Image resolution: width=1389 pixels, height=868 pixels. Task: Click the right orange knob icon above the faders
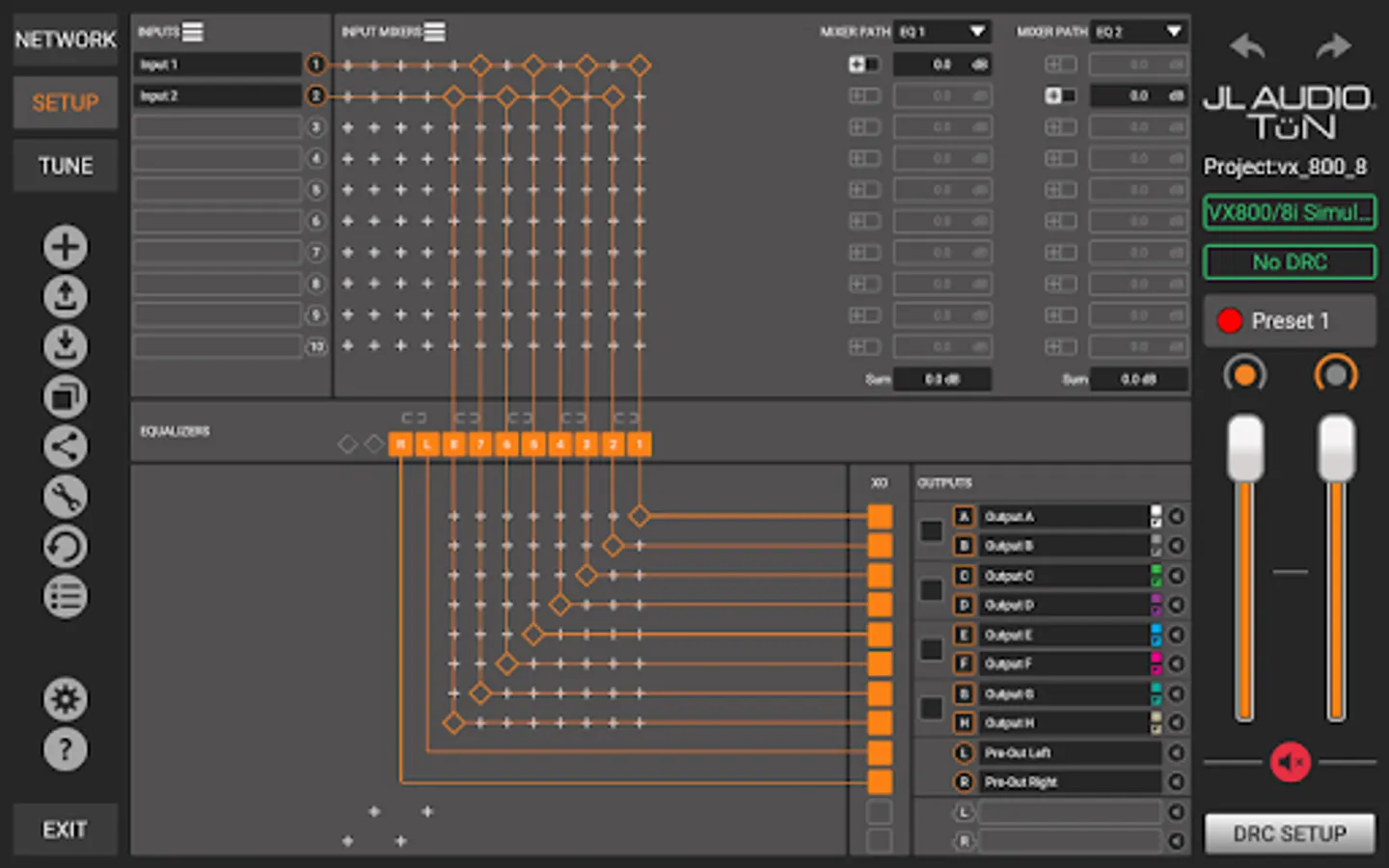coord(1336,374)
